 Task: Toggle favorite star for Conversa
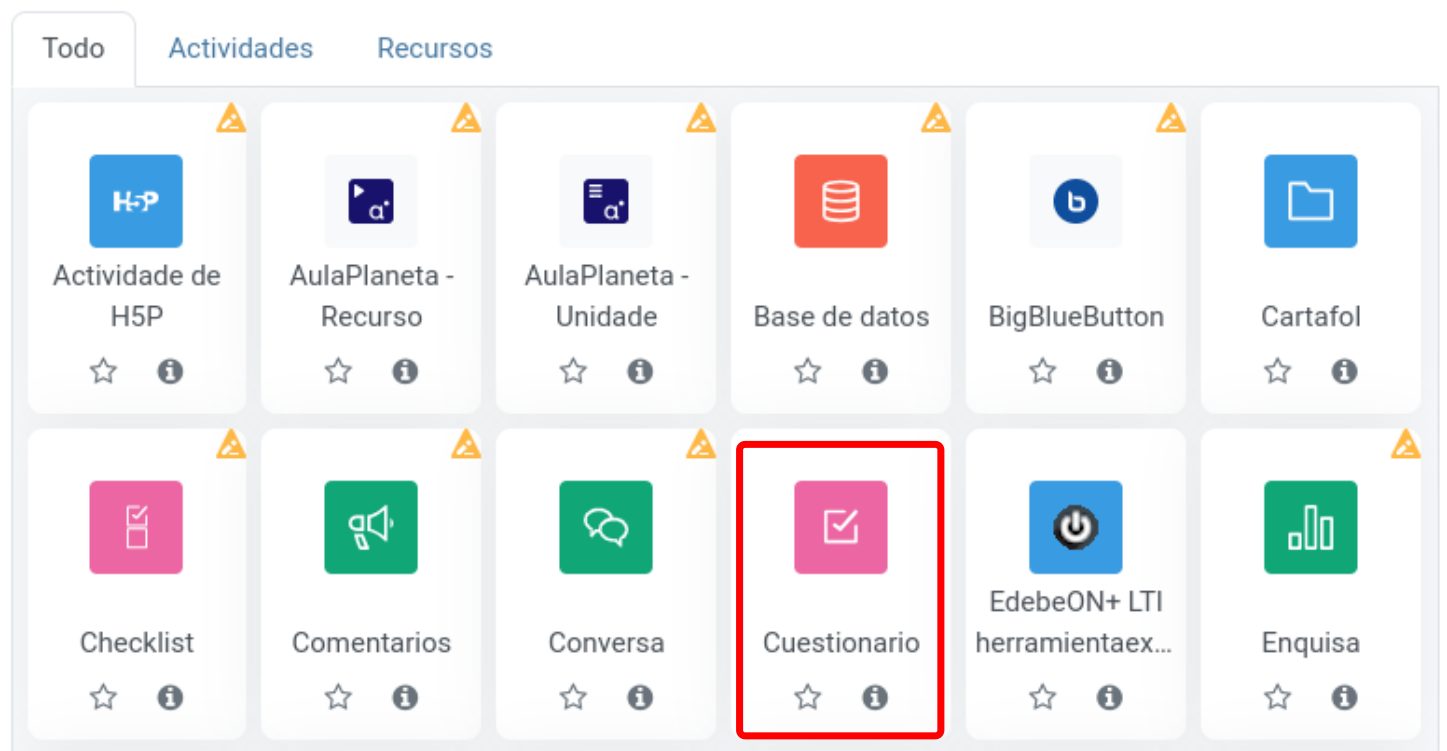pos(573,697)
